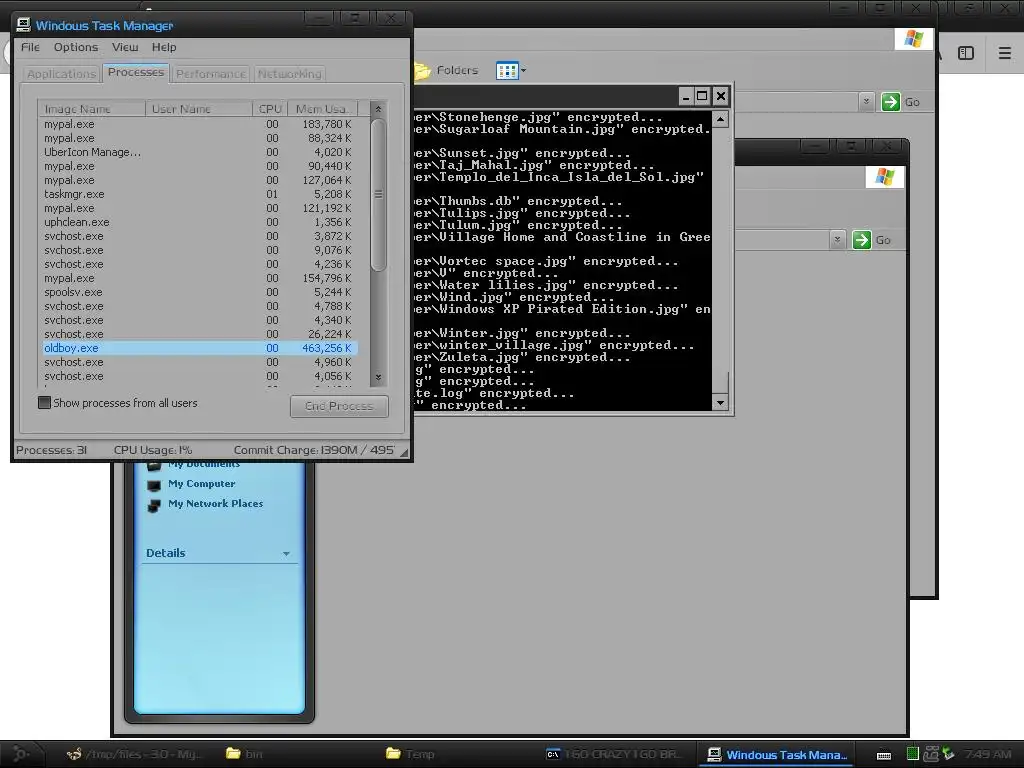This screenshot has width=1024, height=768.
Task: Click the Windows Task Manager taskbar button
Action: click(777, 754)
